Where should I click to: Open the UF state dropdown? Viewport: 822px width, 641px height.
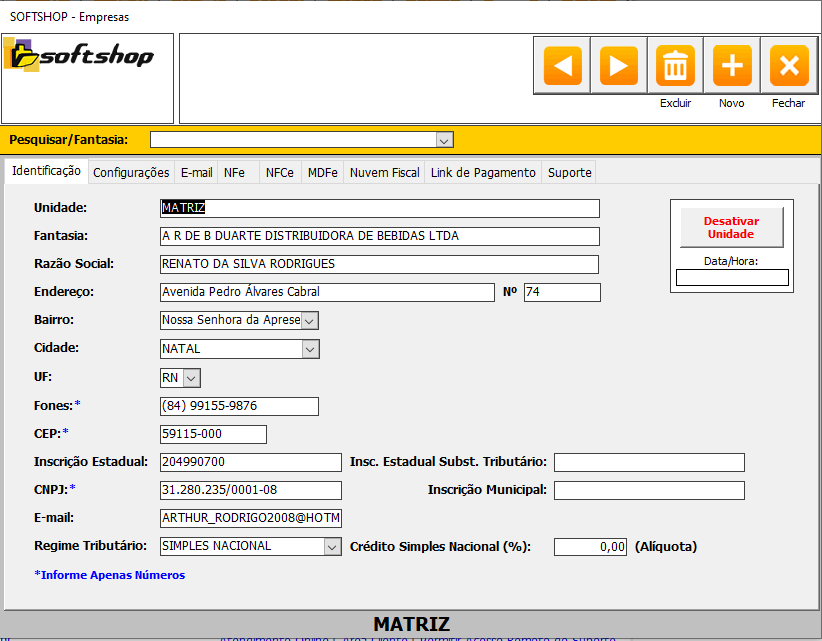(x=192, y=378)
